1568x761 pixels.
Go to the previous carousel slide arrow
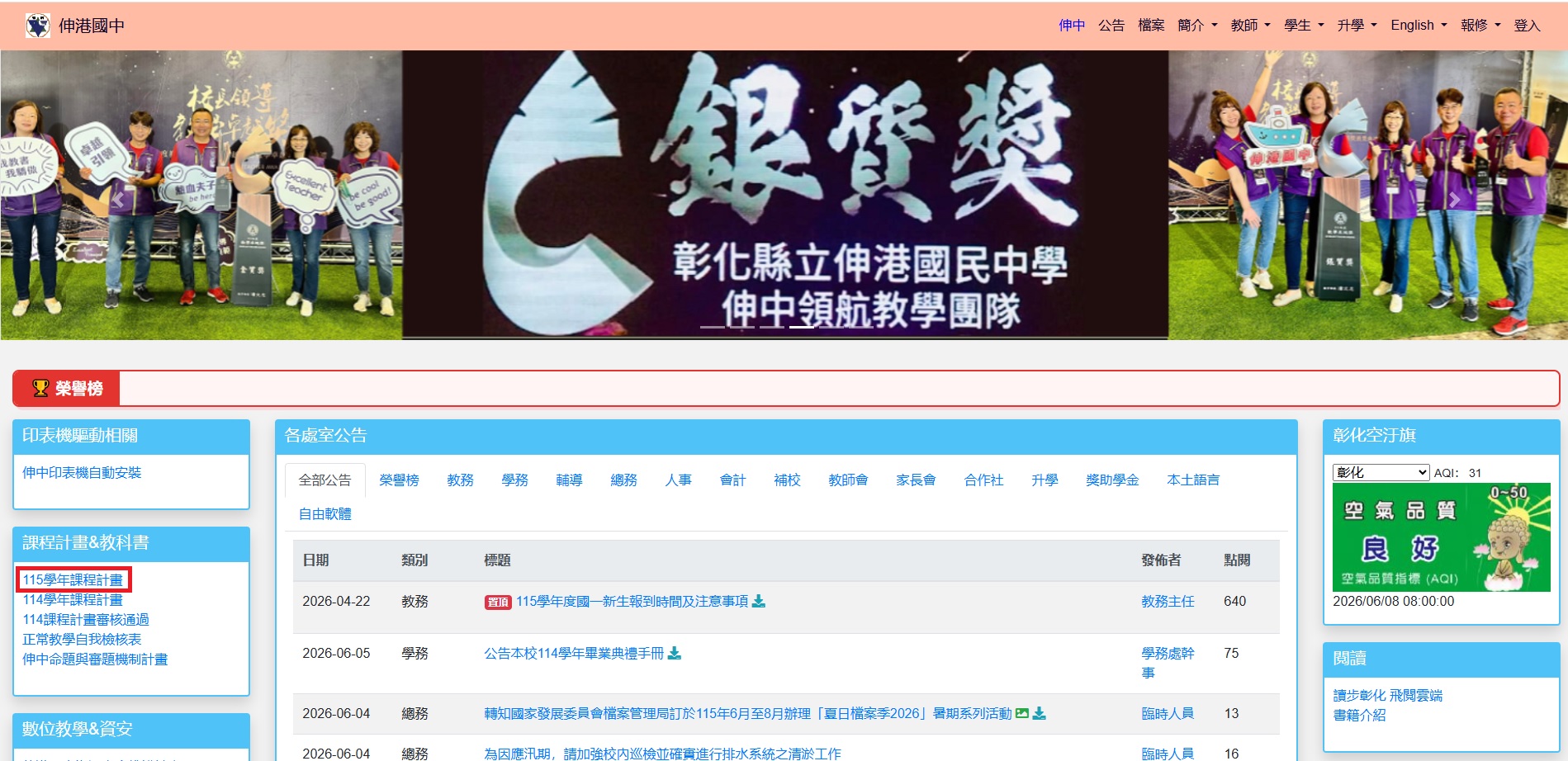(118, 200)
